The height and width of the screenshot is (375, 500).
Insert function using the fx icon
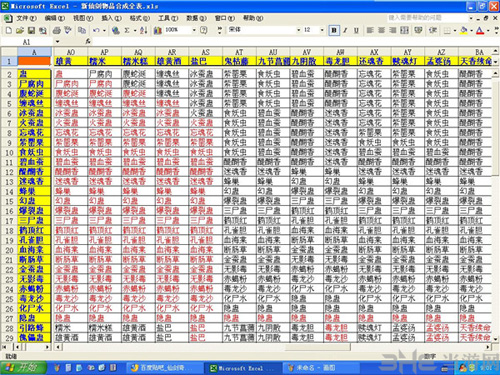click(88, 41)
